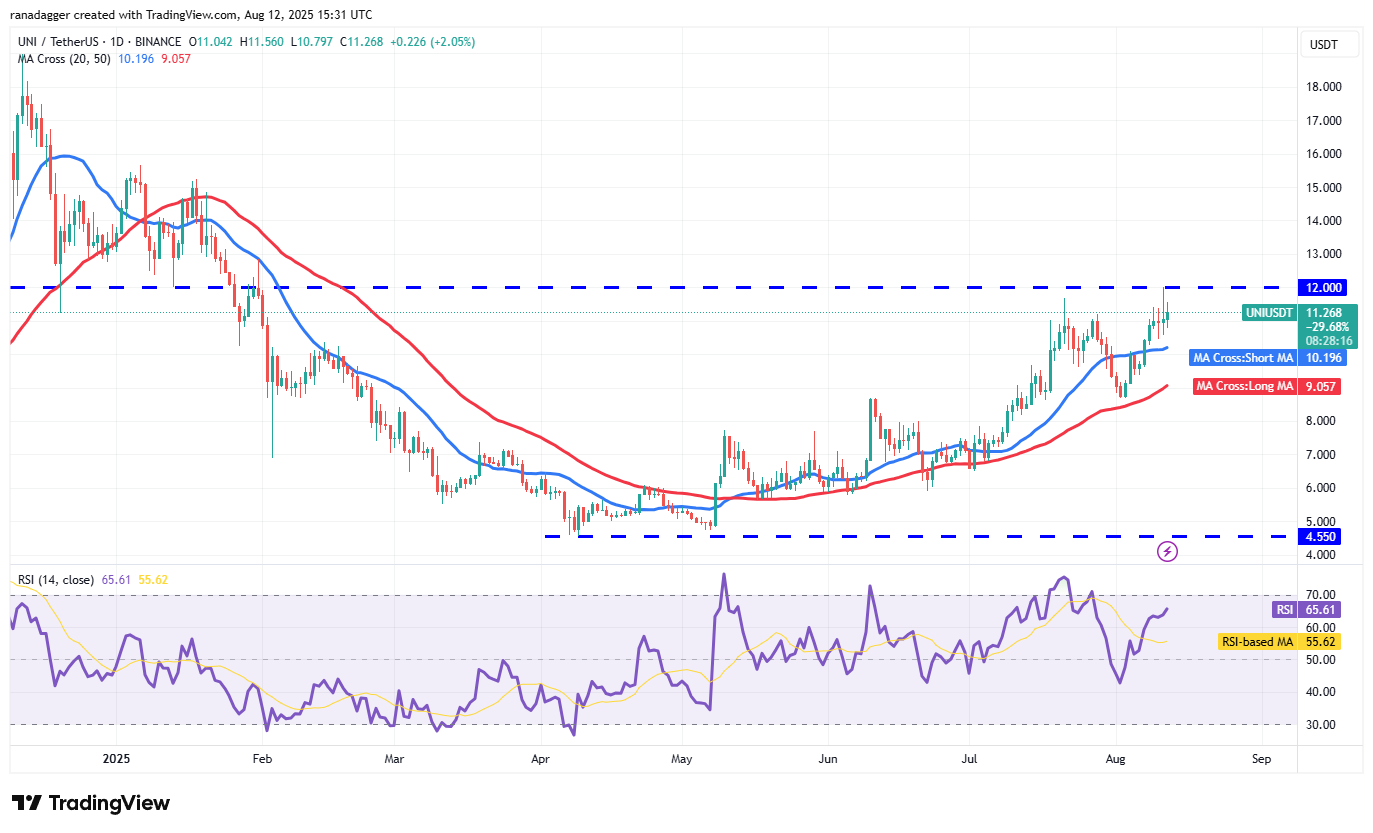
Task: Click the yellow RSI-based MA label
Action: 1258,642
